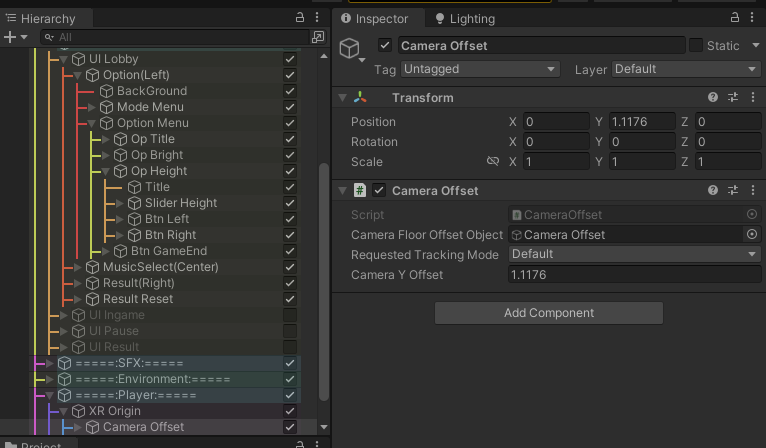Click the Hierarchy search-by-type scene icon

tap(318, 37)
